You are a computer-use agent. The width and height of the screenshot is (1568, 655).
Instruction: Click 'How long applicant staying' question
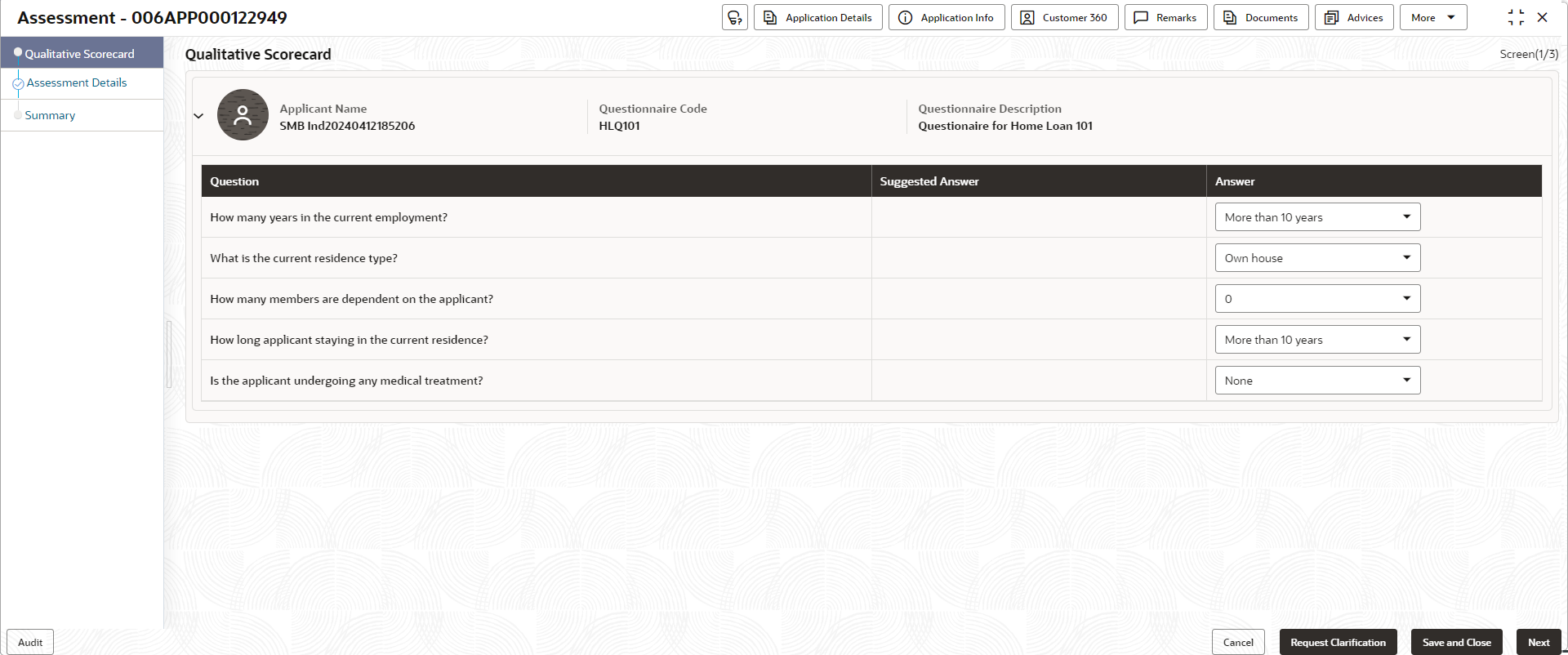349,340
